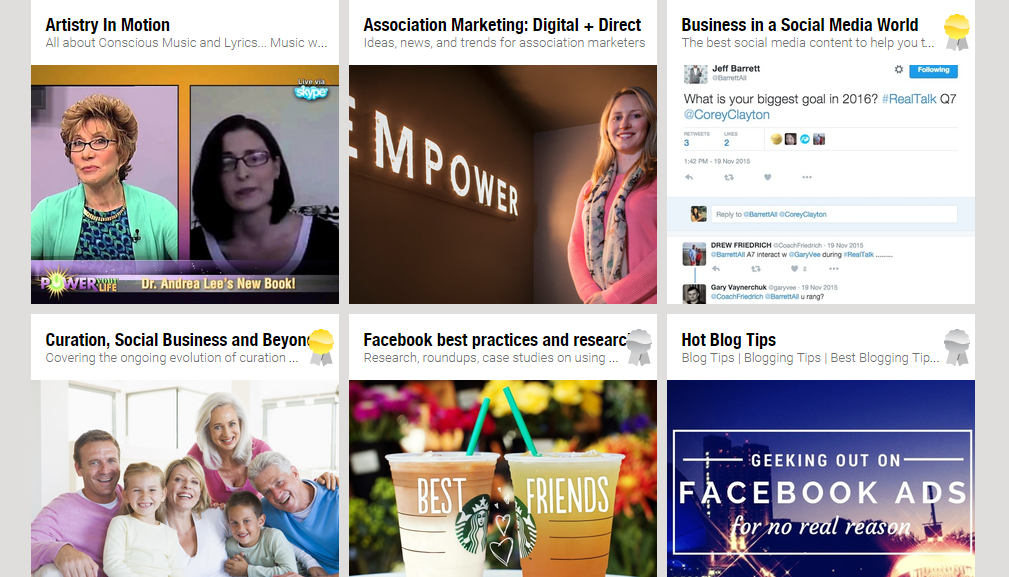Open Association Marketing: Digital + Direct title
1009x577 pixels.
tap(502, 25)
